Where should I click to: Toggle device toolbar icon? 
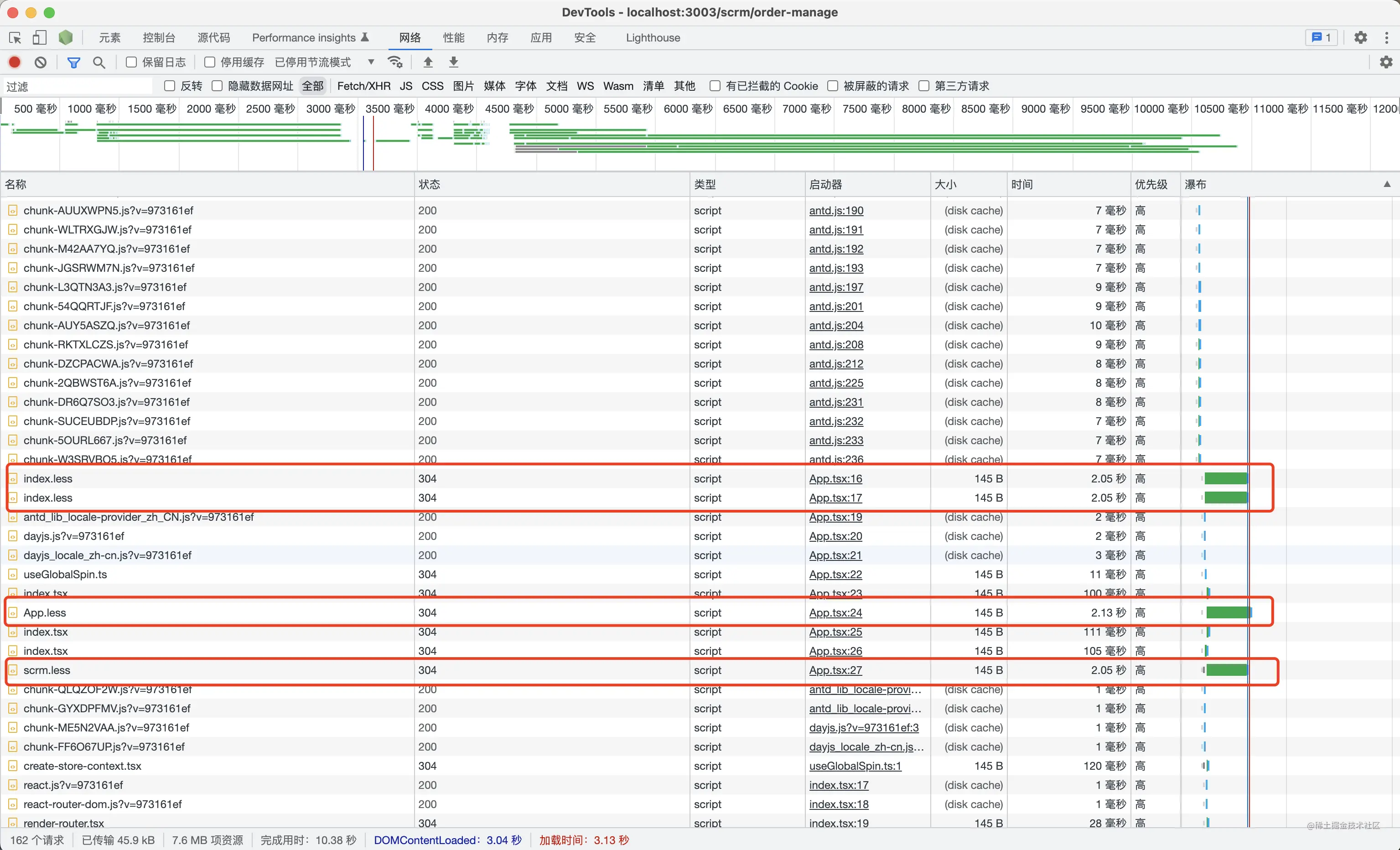(39, 37)
